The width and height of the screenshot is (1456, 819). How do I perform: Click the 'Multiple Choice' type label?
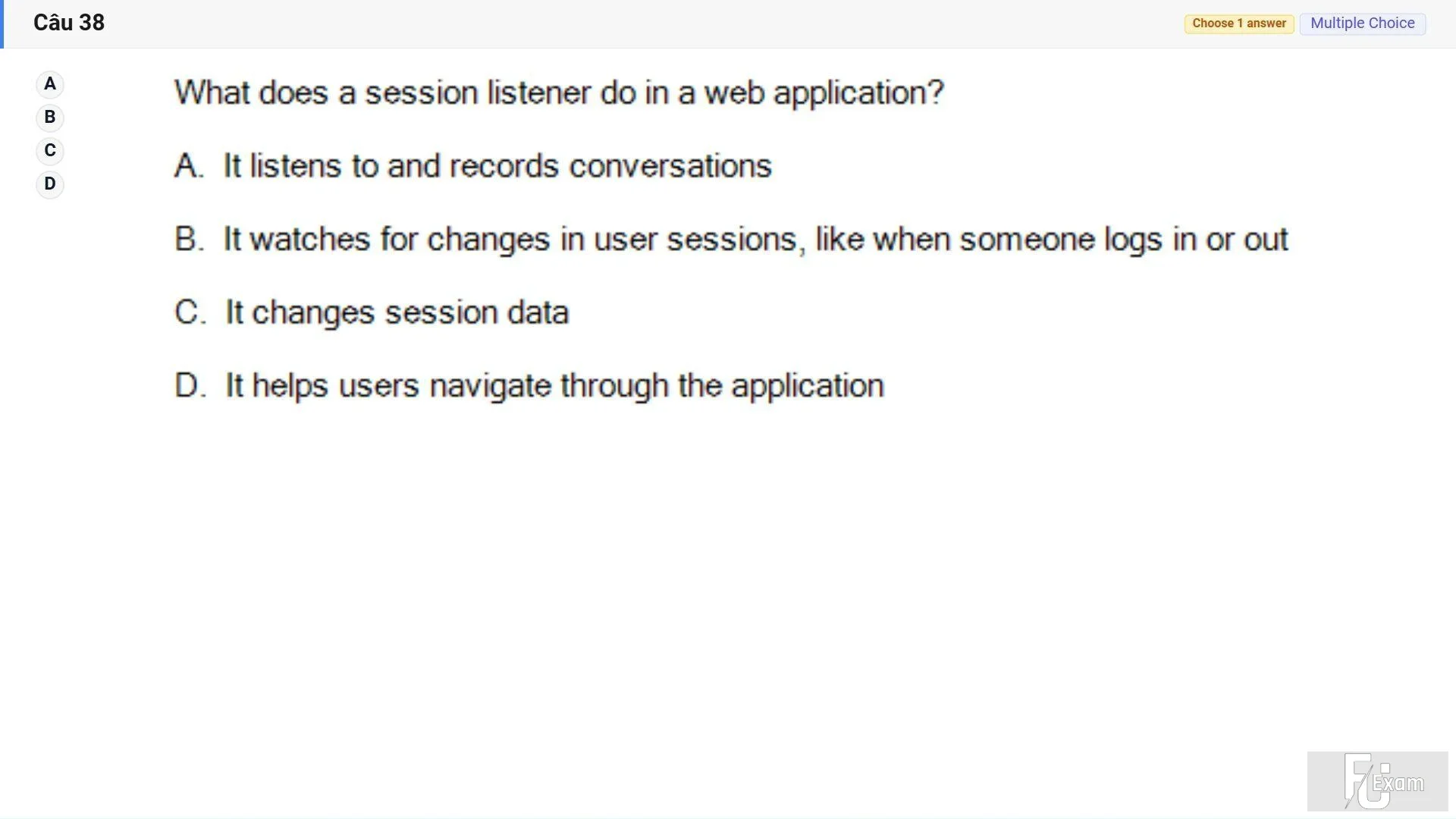coord(1363,24)
